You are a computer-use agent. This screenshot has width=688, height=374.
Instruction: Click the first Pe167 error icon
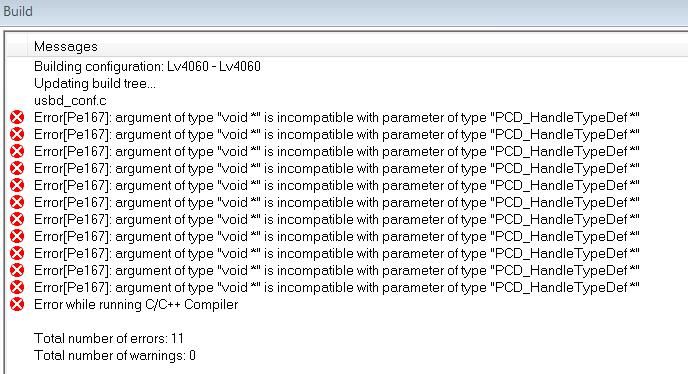(x=17, y=117)
